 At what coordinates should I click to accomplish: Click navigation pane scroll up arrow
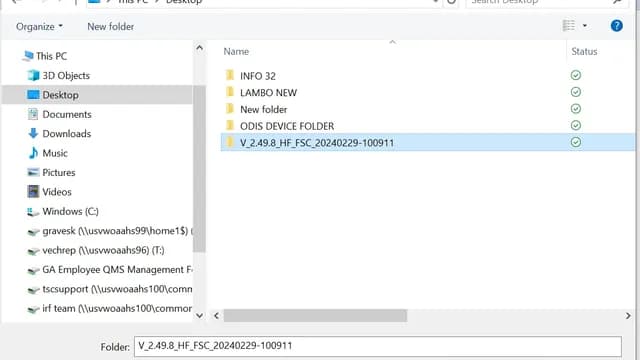point(199,48)
